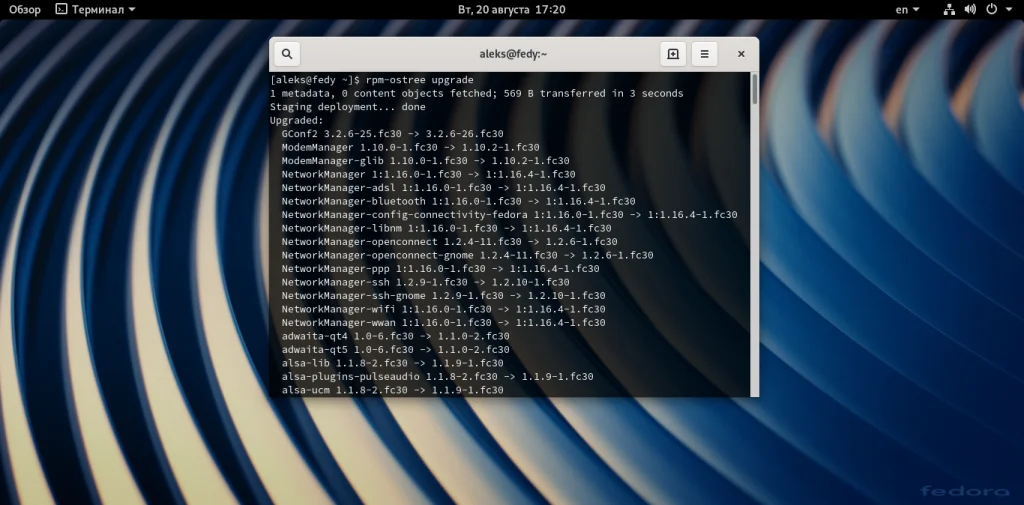Expand the system menu arrow beside power
This screenshot has height=505, width=1024.
pyautogui.click(x=1009, y=10)
